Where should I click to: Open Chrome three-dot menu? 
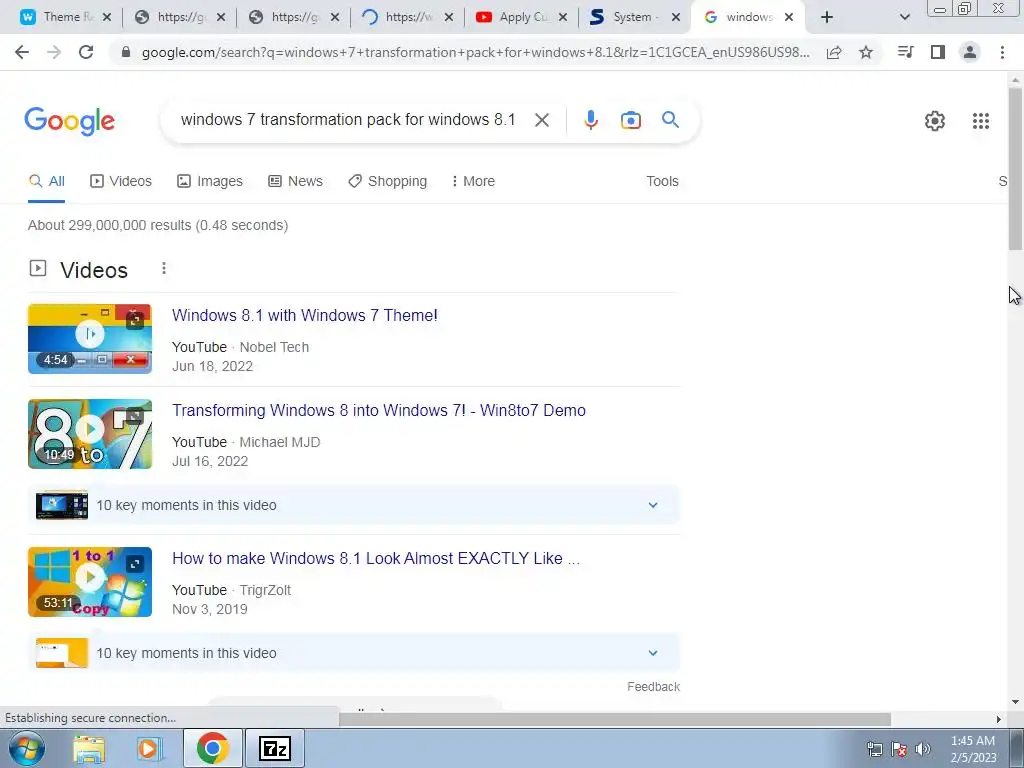click(x=1002, y=52)
